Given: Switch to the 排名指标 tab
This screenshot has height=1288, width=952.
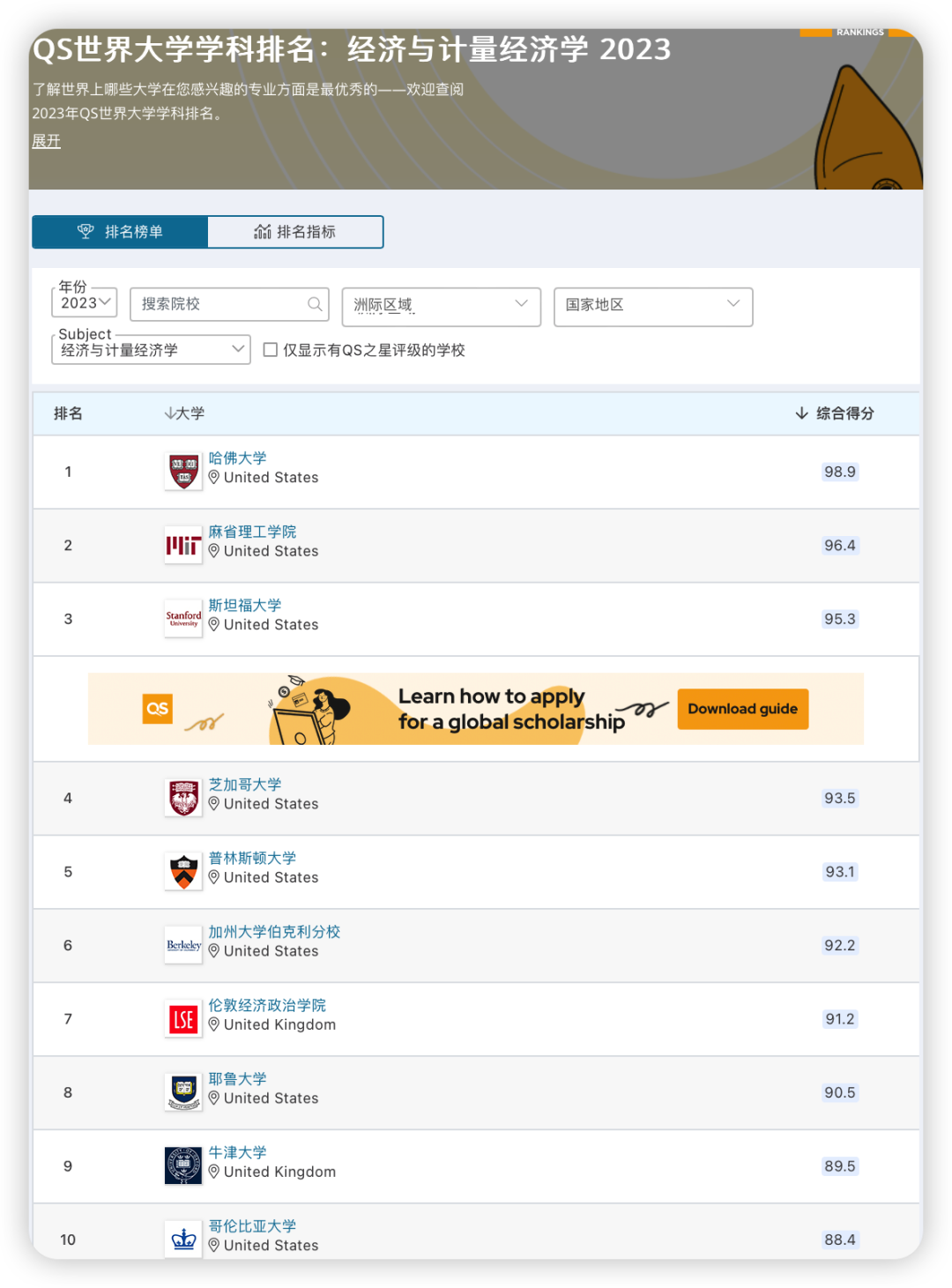Looking at the screenshot, I should click(295, 232).
